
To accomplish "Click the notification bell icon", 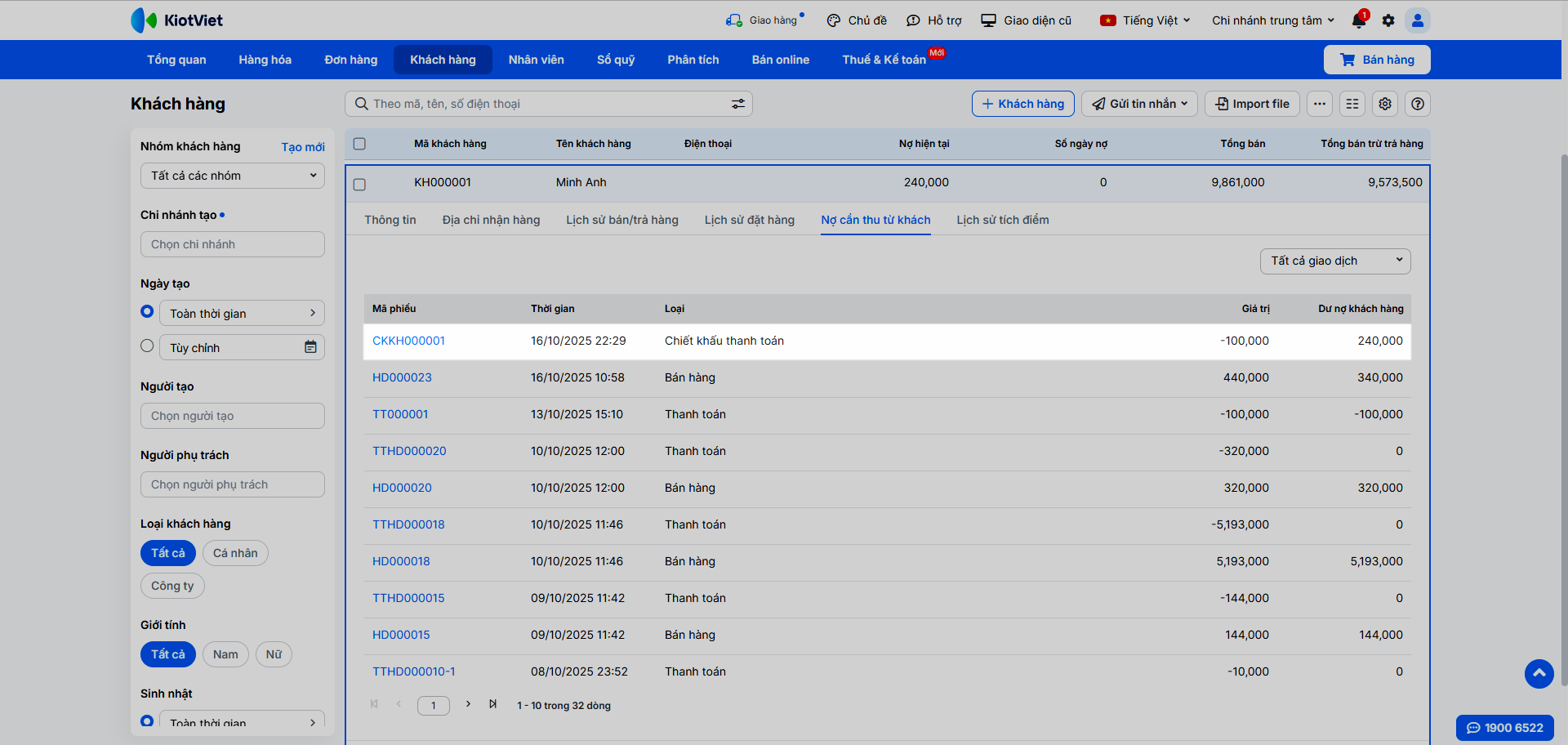I will (1359, 20).
